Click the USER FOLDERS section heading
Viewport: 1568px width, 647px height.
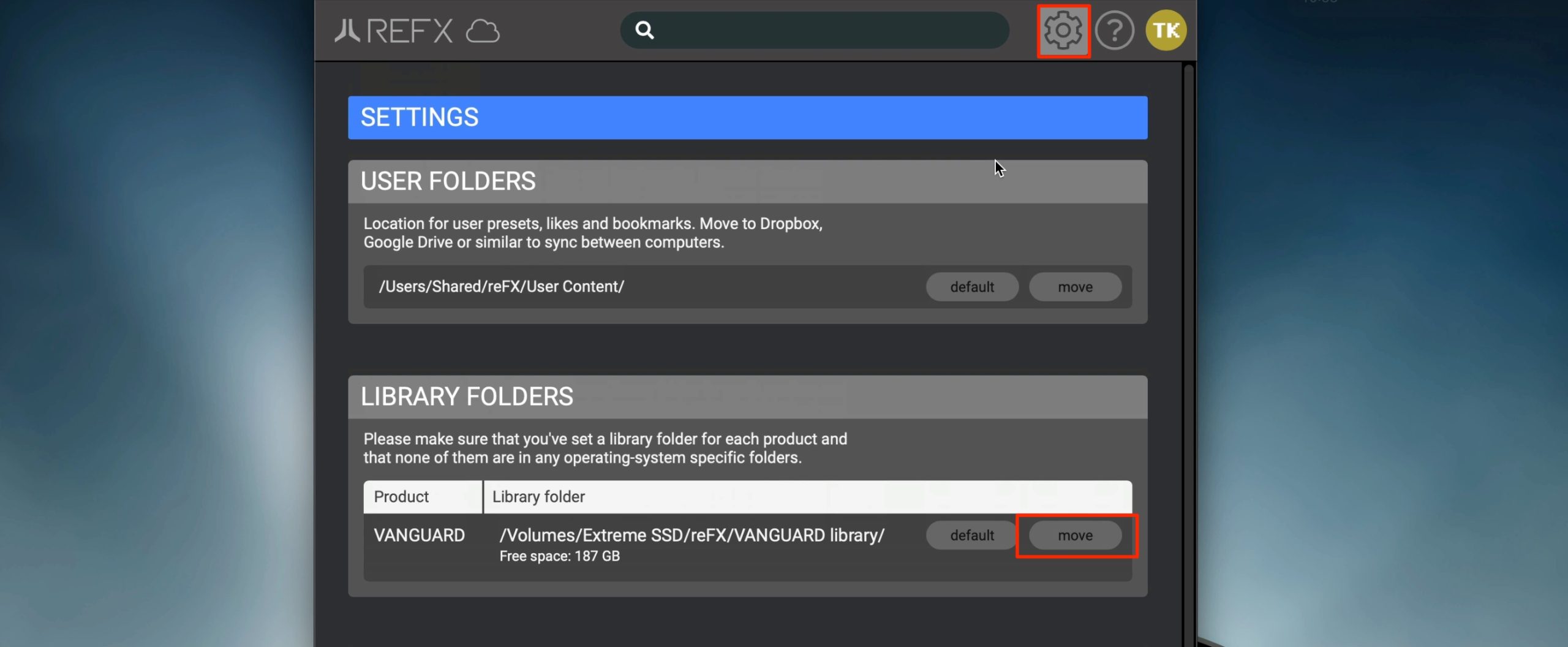[x=448, y=181]
